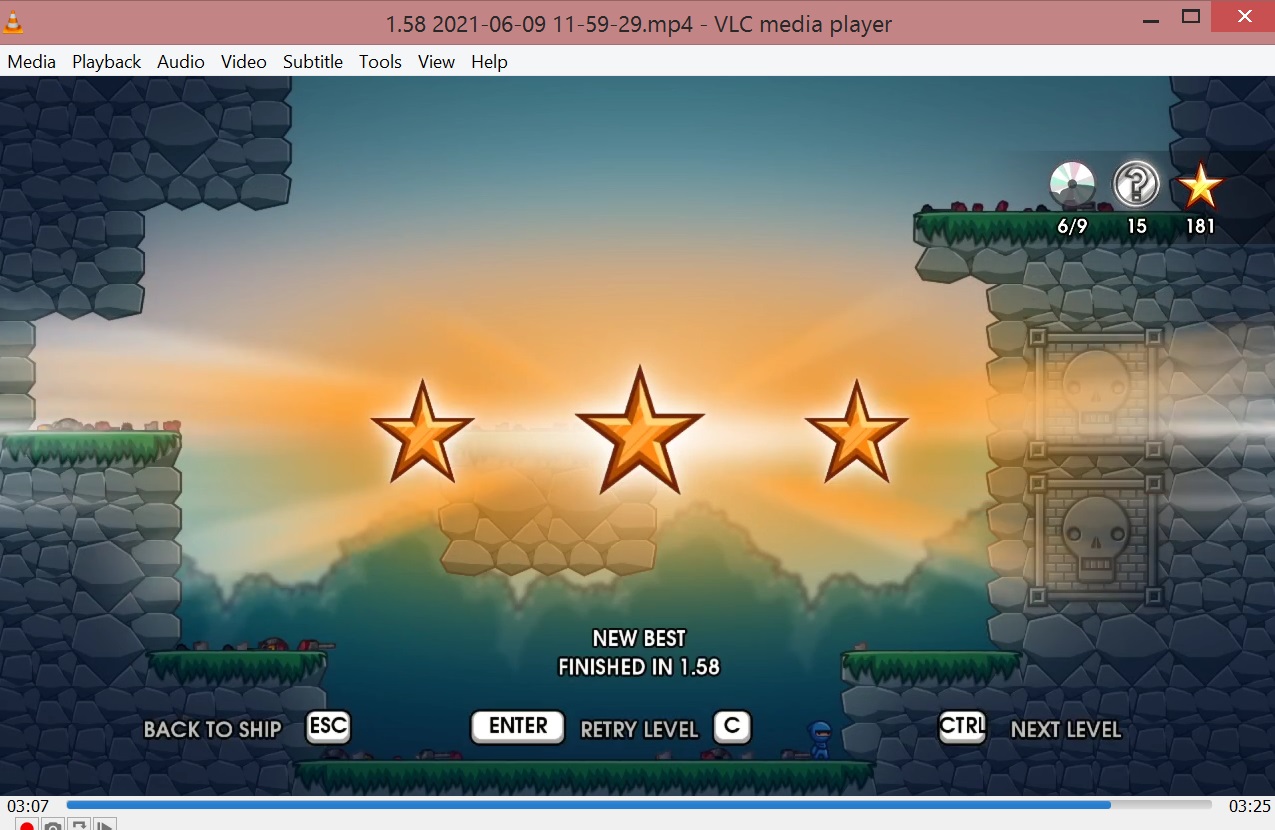Click the right orange star
1275x830 pixels.
click(856, 432)
